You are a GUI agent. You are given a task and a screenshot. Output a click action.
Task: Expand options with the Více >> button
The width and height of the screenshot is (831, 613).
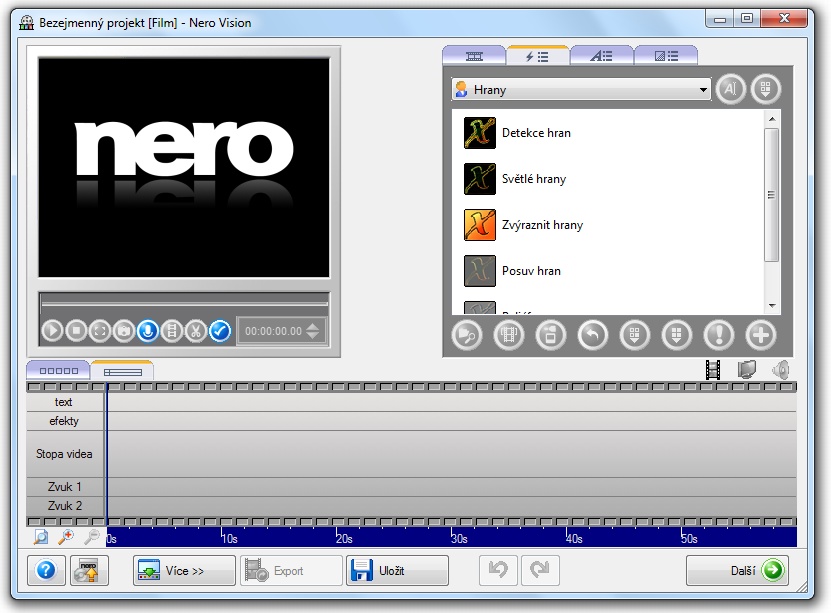tap(184, 571)
